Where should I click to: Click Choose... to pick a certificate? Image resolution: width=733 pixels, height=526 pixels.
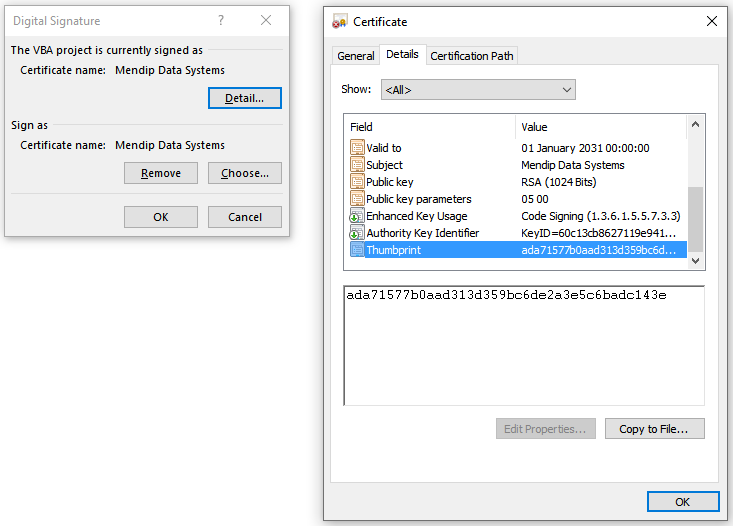point(244,173)
